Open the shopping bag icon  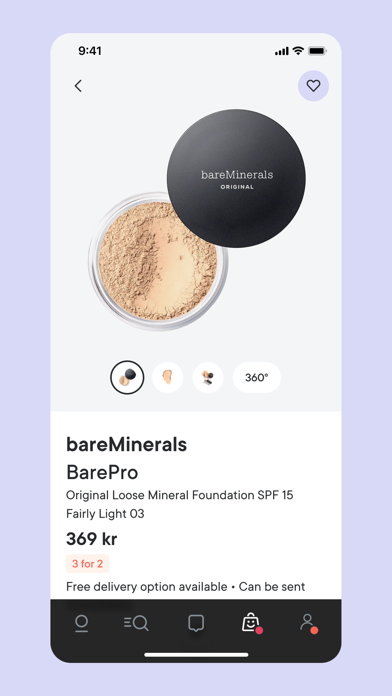click(x=252, y=623)
